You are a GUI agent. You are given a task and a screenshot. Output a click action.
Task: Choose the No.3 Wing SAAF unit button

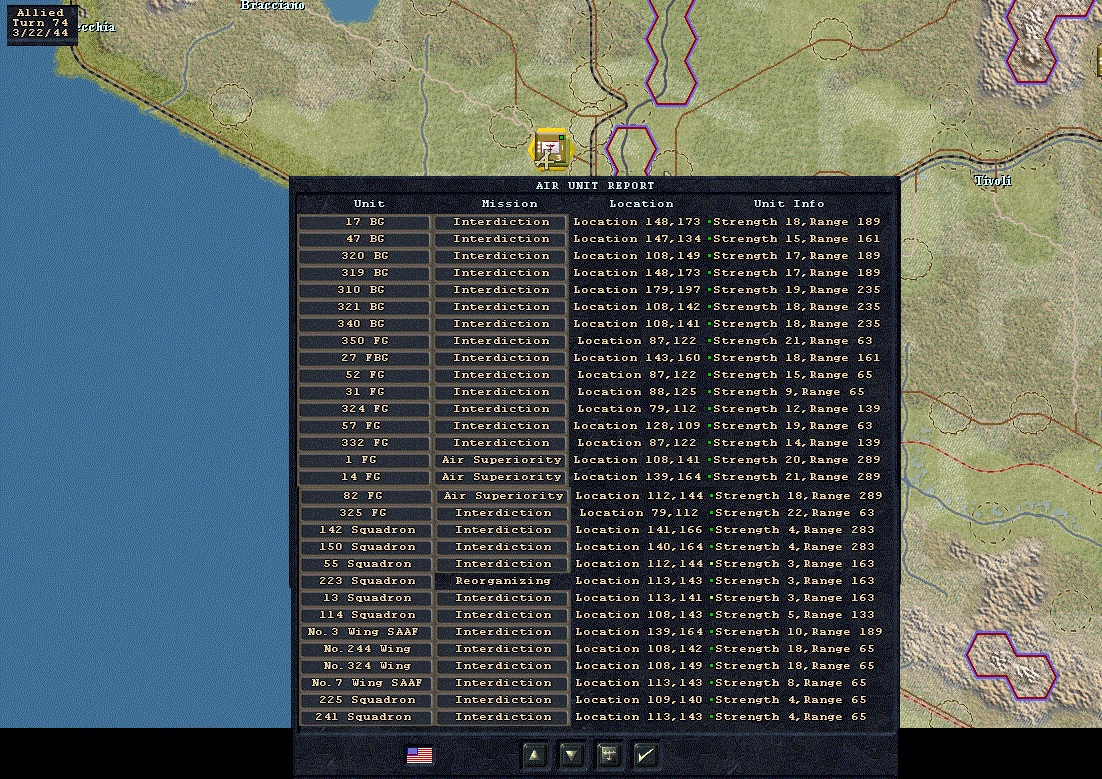(x=366, y=632)
